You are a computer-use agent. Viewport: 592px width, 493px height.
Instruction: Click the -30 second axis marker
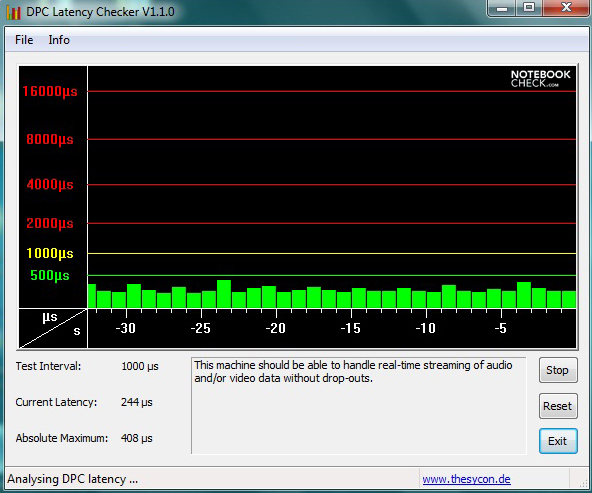coord(126,328)
